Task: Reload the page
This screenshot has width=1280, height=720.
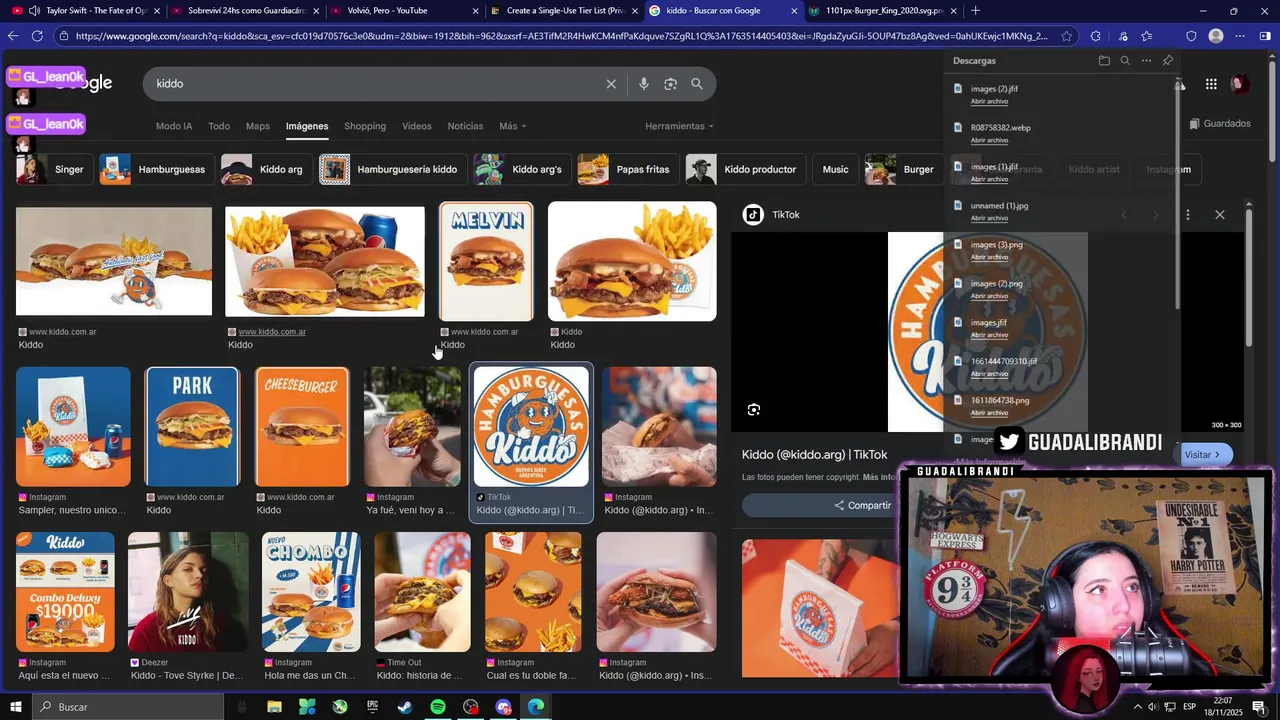Action: 37,36
